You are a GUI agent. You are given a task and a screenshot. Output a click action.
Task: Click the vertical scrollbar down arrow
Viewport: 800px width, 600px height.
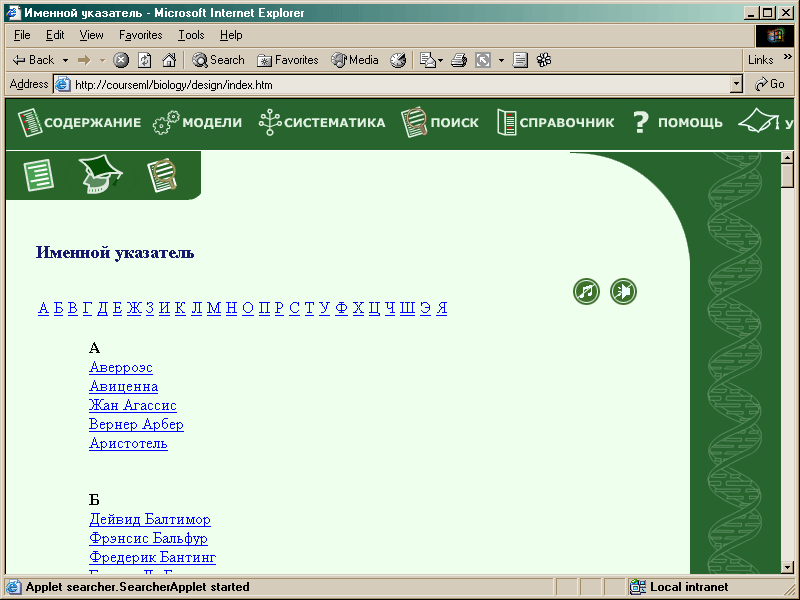(x=787, y=567)
